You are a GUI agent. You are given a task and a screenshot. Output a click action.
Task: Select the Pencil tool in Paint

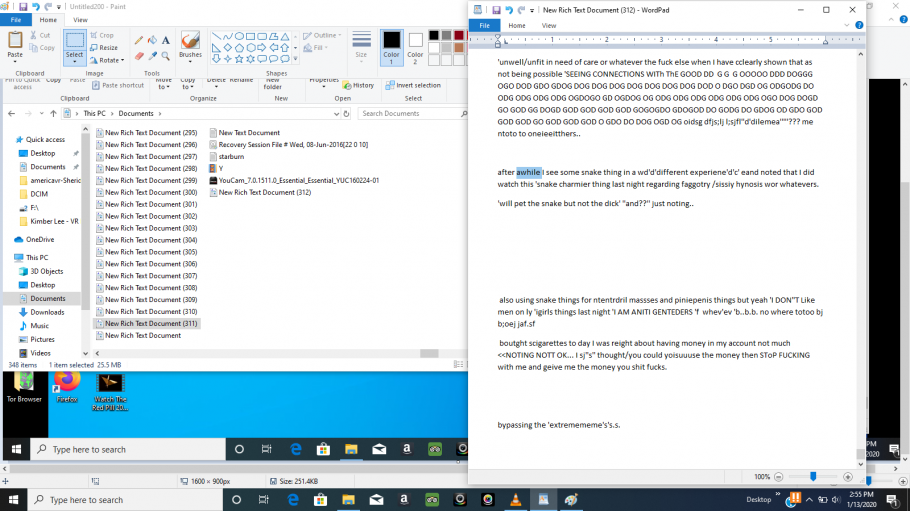point(139,40)
